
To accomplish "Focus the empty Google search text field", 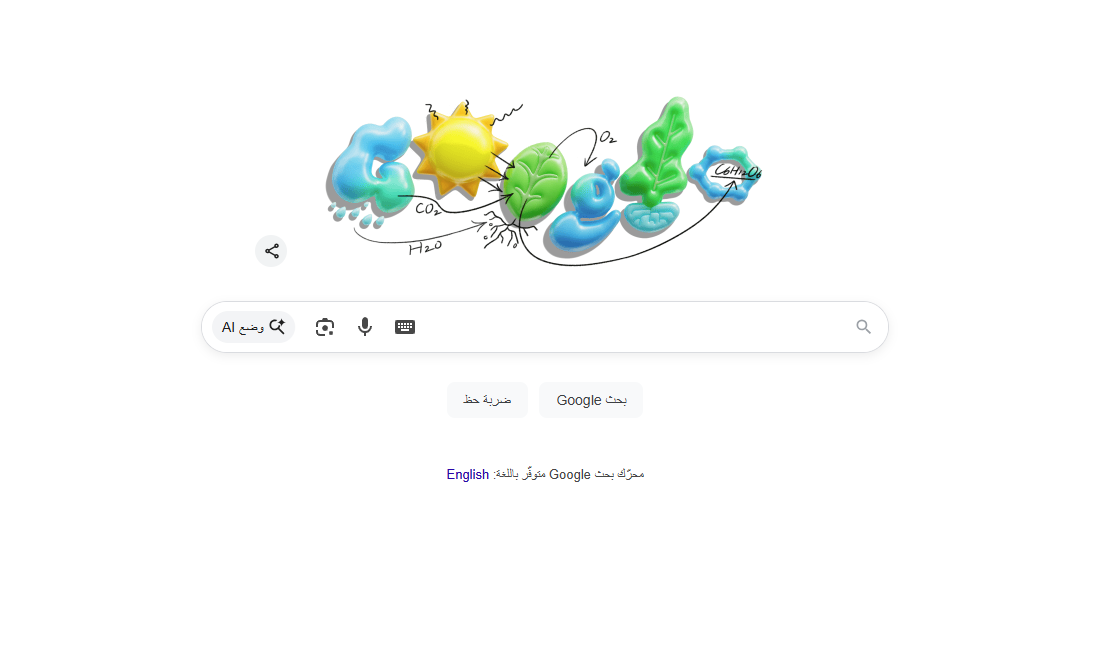I will (634, 327).
